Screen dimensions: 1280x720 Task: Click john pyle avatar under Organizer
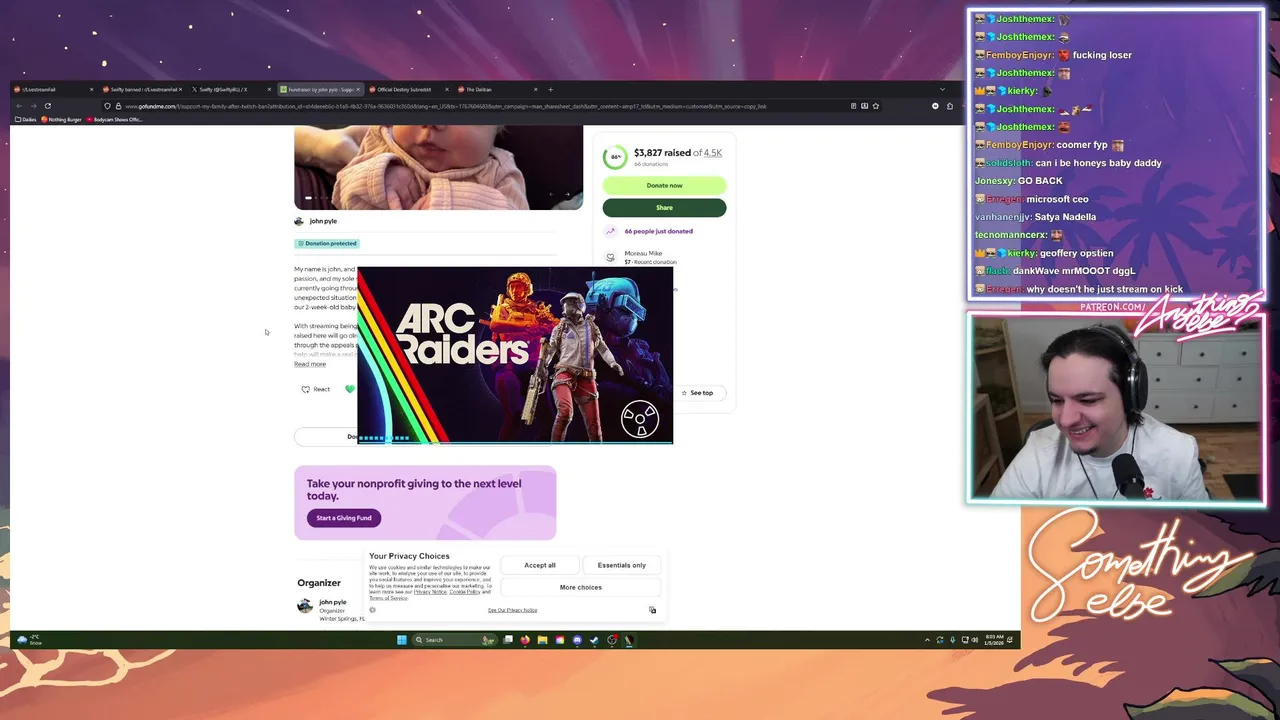tap(305, 605)
